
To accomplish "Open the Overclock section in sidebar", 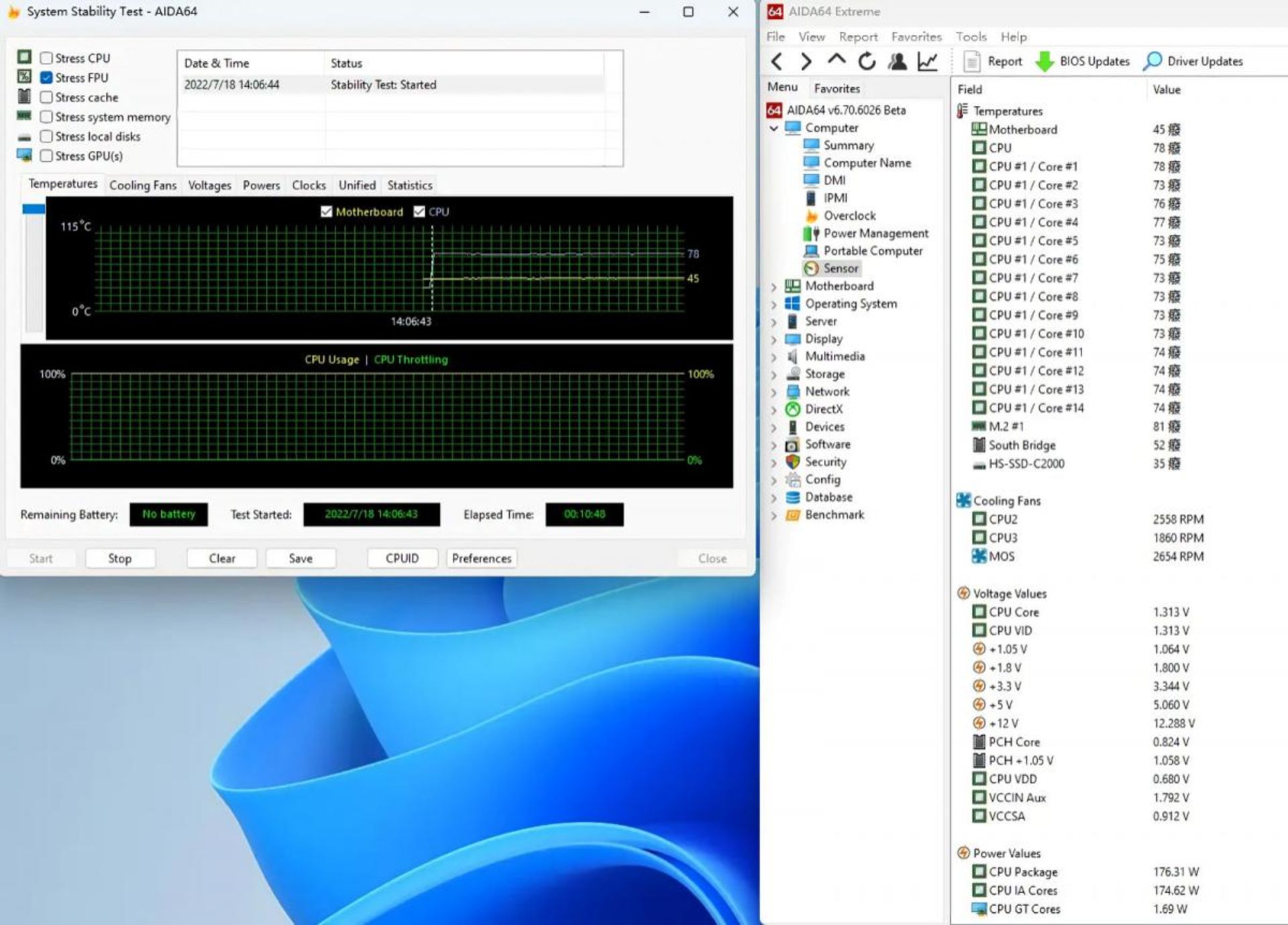I will 849,215.
